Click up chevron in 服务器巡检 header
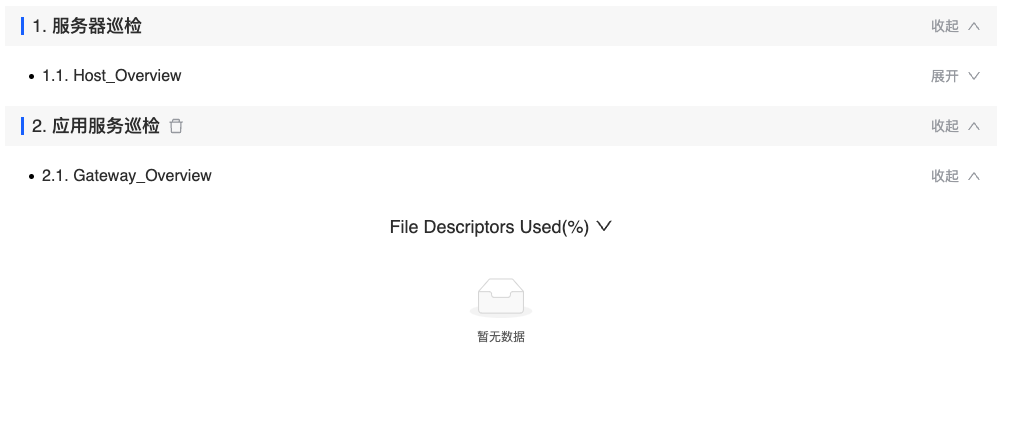1036x432 pixels. [974, 26]
